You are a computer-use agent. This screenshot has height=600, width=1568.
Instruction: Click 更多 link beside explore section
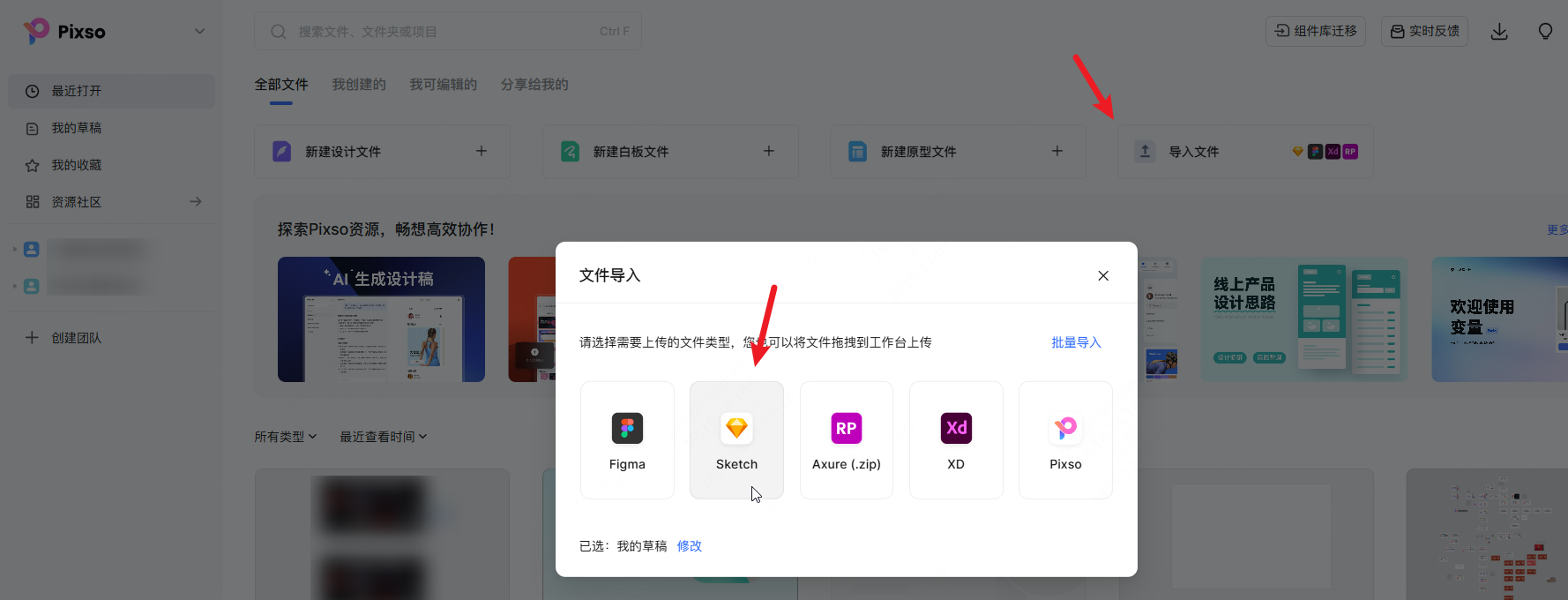coord(1557,229)
